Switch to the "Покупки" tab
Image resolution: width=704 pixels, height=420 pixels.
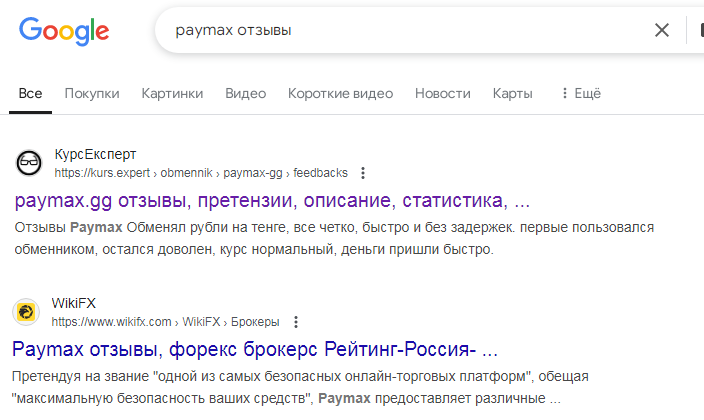coord(92,93)
